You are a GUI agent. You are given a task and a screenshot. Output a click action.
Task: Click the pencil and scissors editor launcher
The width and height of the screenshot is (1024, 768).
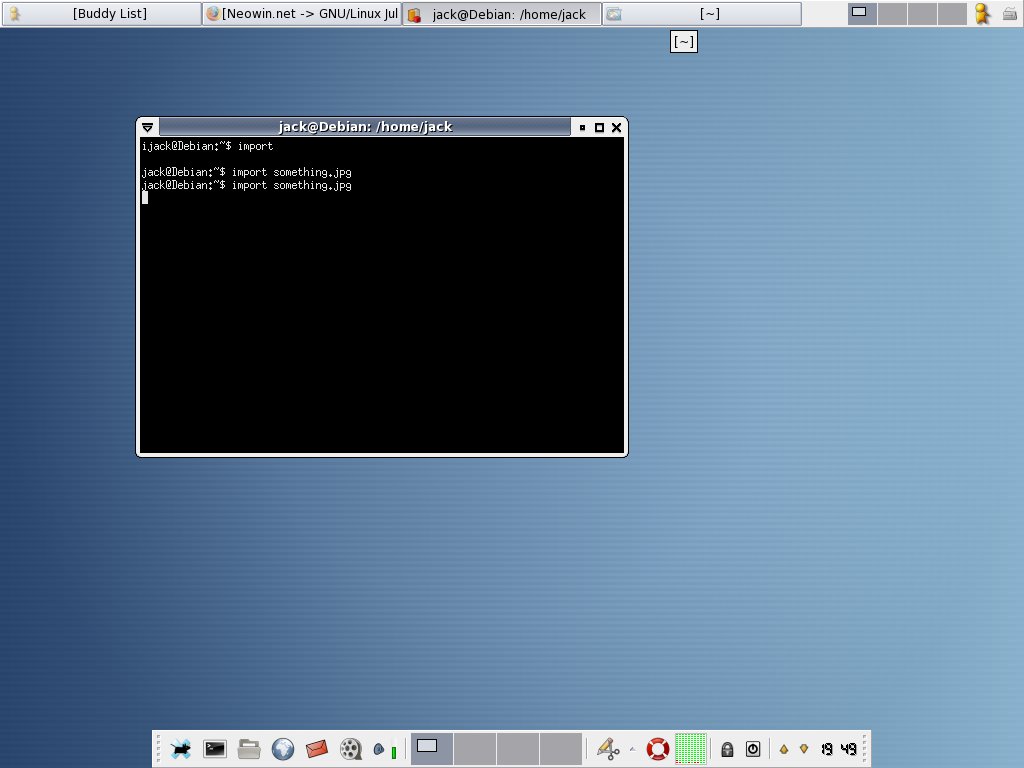point(607,748)
